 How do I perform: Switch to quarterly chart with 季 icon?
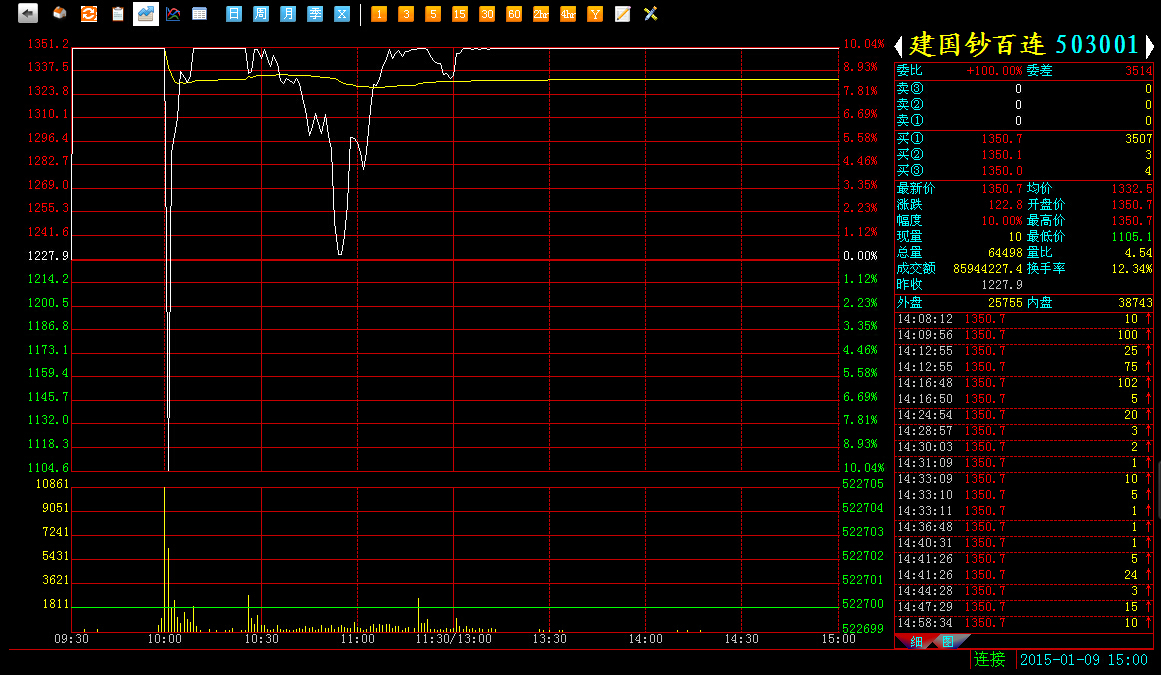coord(315,13)
